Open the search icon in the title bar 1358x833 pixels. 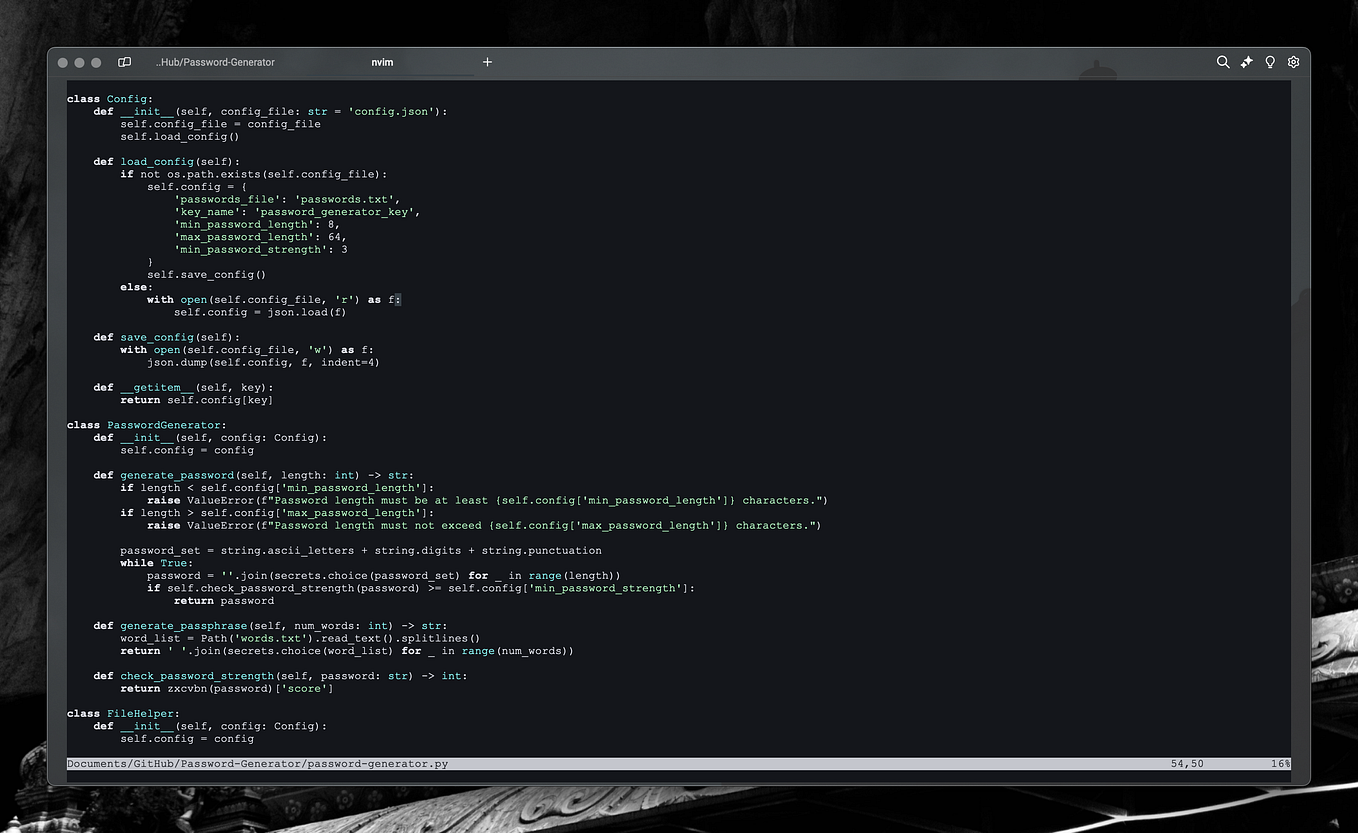(x=1223, y=61)
